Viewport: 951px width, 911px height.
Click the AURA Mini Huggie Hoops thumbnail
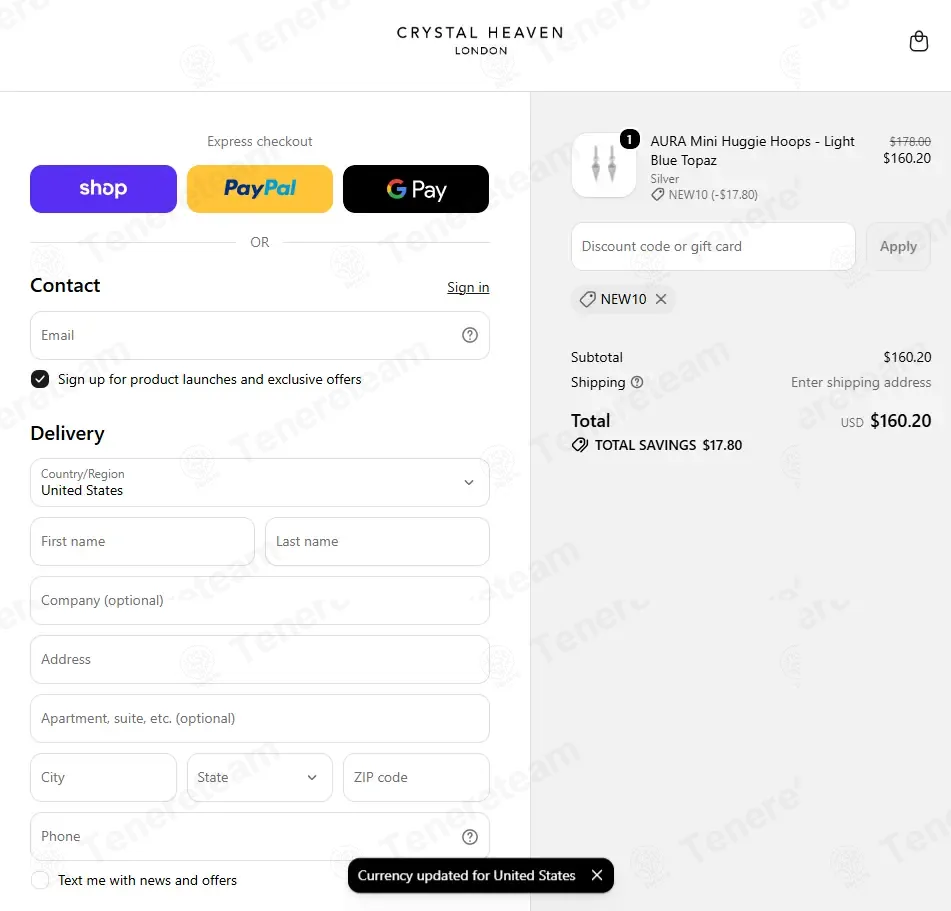604,165
